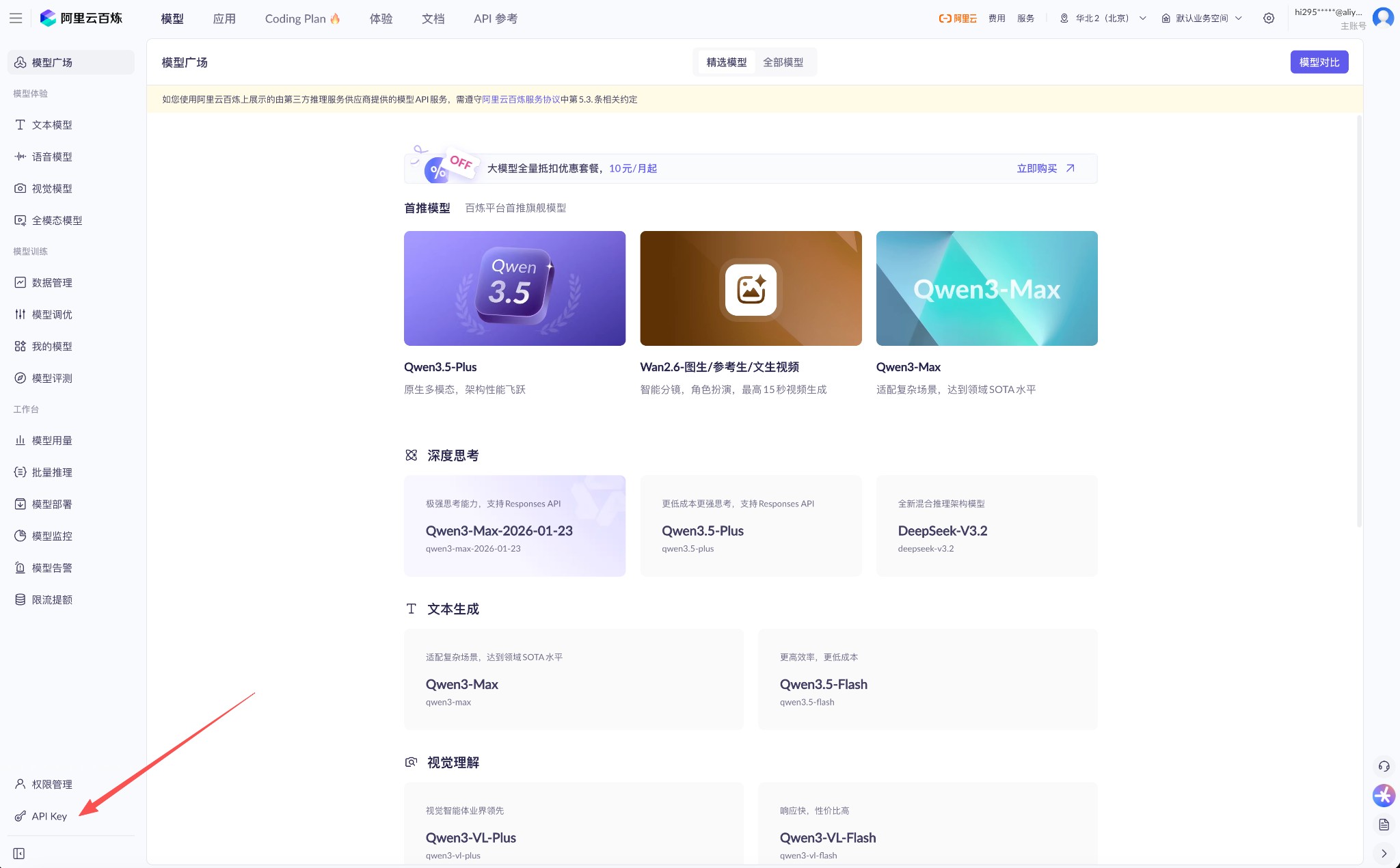Click the AI assistant floating icon

pos(1384,795)
